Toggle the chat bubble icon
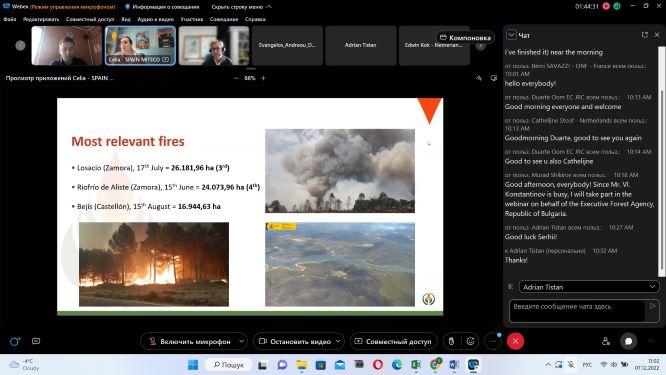The width and height of the screenshot is (666, 375). tap(628, 341)
